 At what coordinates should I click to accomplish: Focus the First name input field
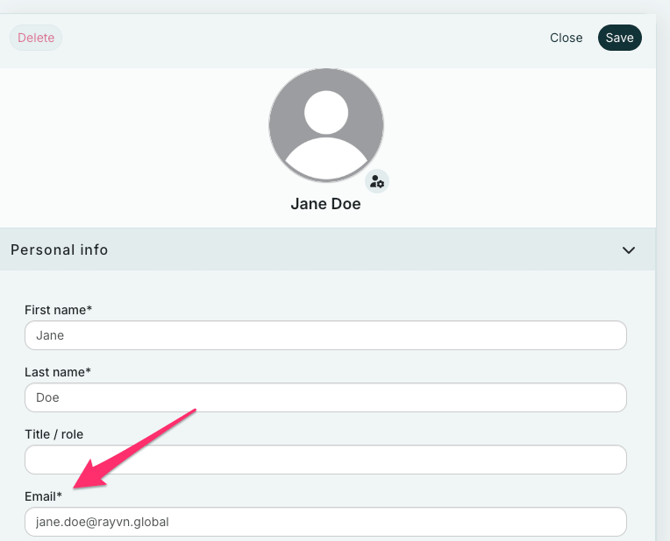coord(325,335)
